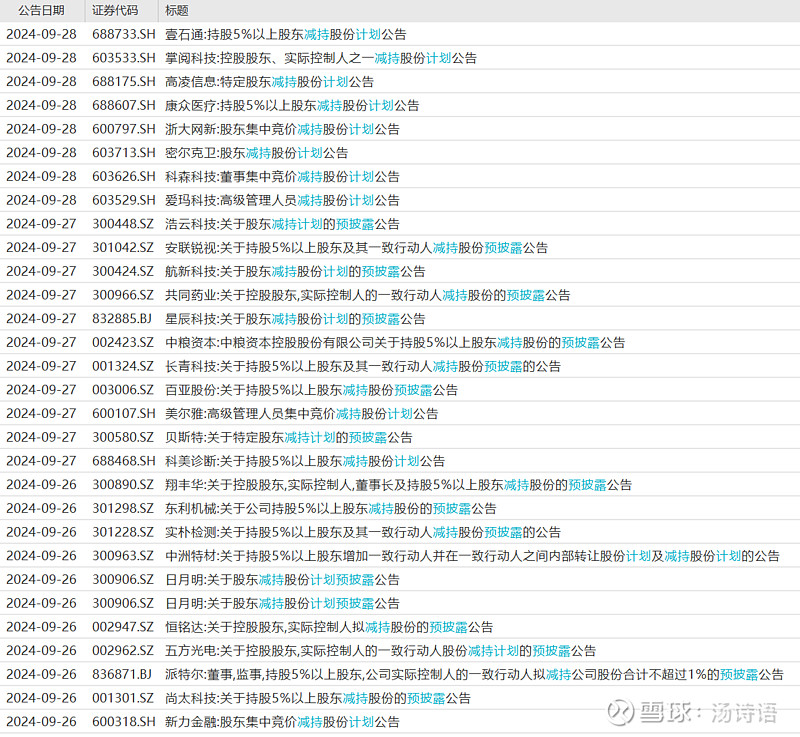Open the 壹石通 减持股份计划公告 title
This screenshot has height=737, width=800.
tap(286, 34)
